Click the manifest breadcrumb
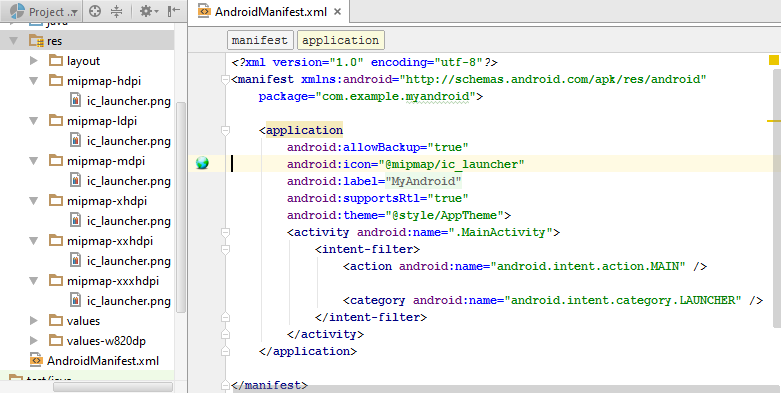Image resolution: width=781 pixels, height=393 pixels. click(260, 40)
